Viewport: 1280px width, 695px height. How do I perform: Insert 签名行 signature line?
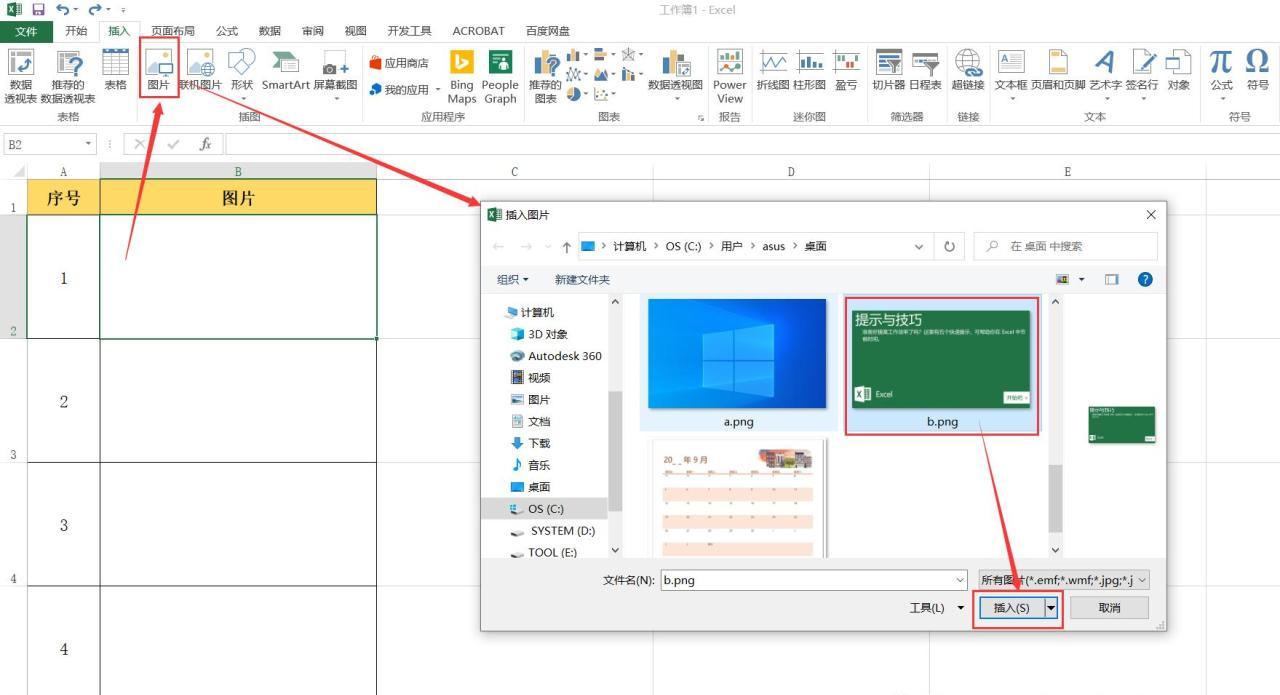pos(1142,74)
